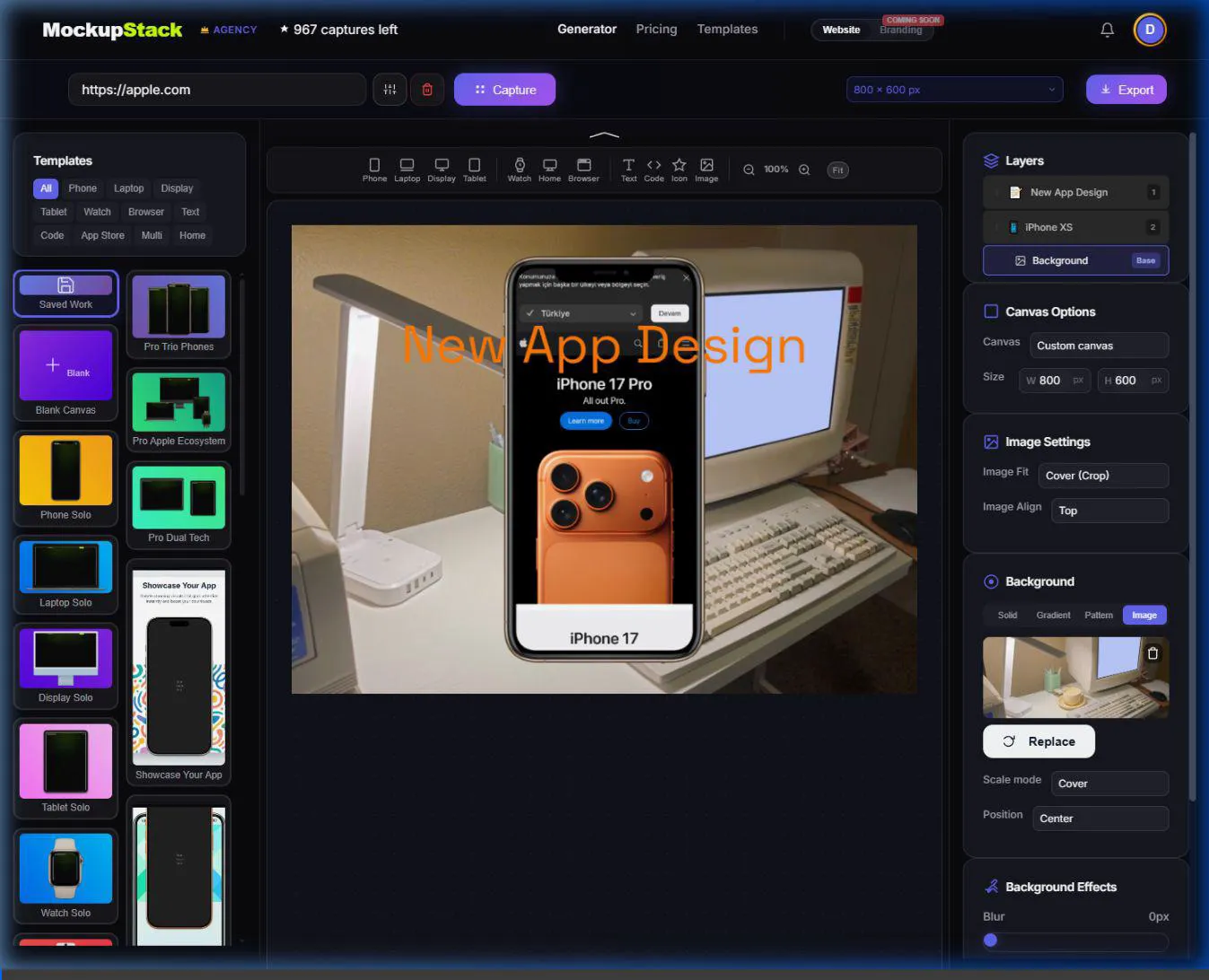This screenshot has width=1209, height=980.
Task: Insert a Code block using the Code tool
Action: (x=653, y=170)
